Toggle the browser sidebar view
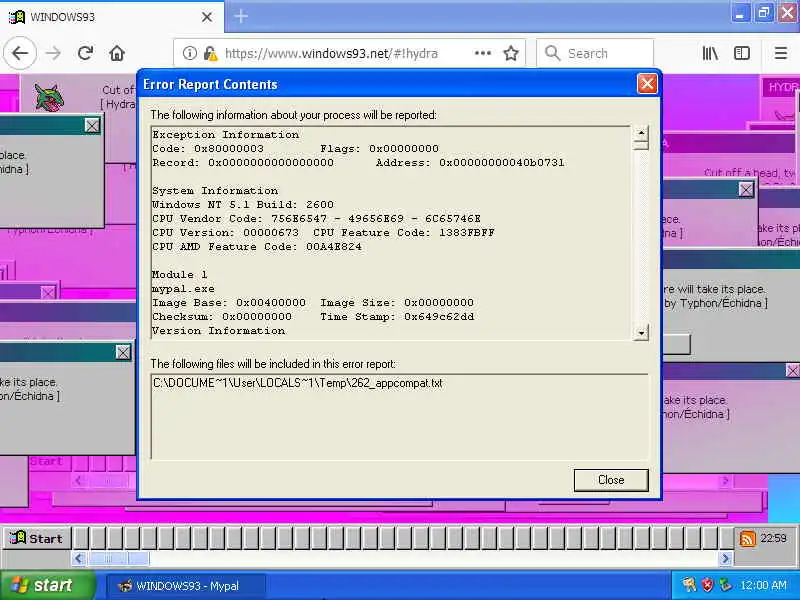 pos(742,53)
